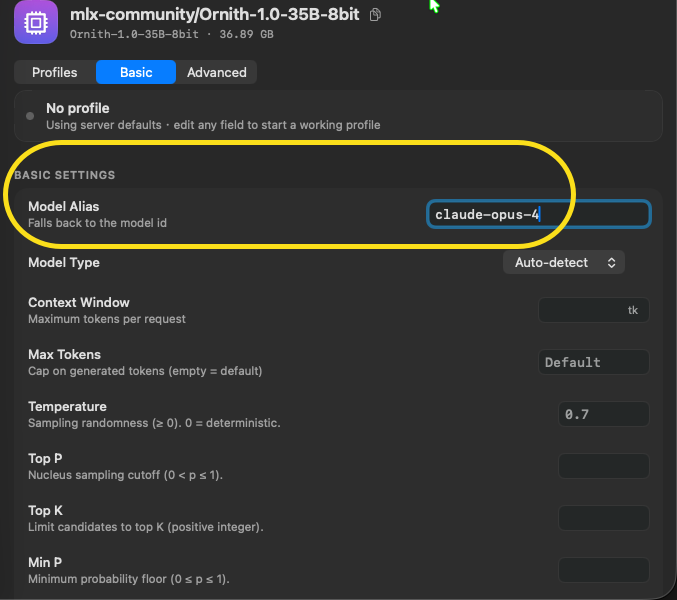Click the Max Tokens Default field
Screen dimensions: 677x600
(594, 362)
